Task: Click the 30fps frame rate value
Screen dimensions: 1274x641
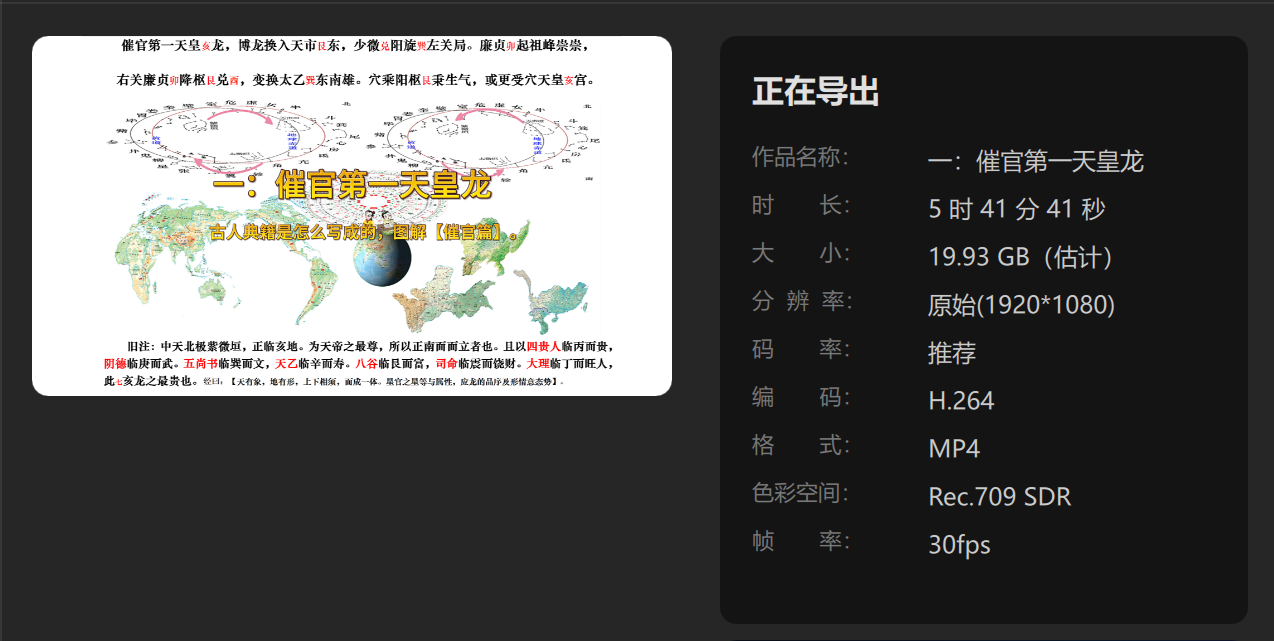Action: tap(959, 545)
